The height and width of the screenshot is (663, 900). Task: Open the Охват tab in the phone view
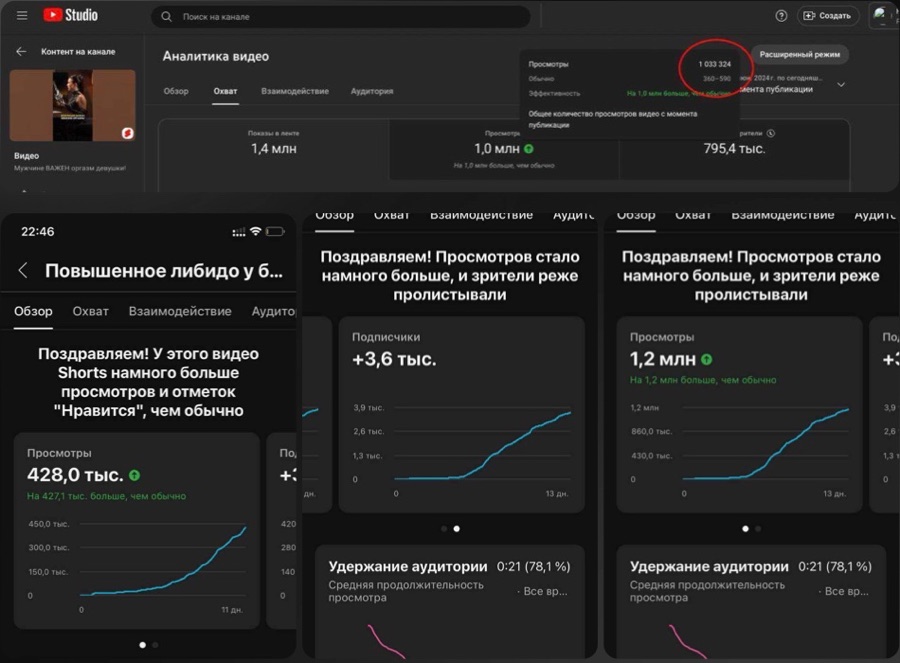[90, 311]
